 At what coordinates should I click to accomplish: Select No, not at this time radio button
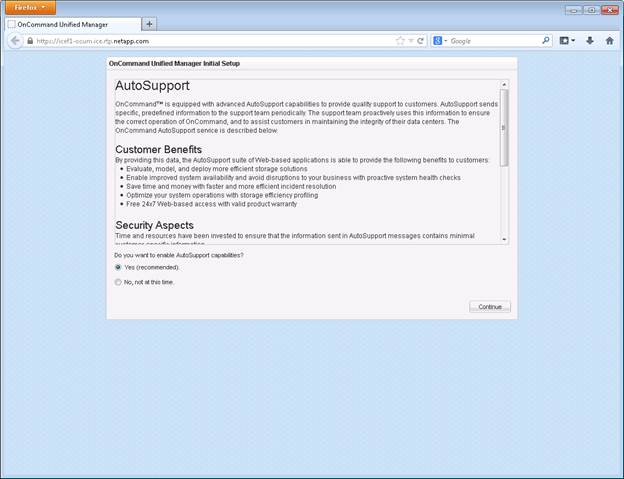[x=118, y=282]
